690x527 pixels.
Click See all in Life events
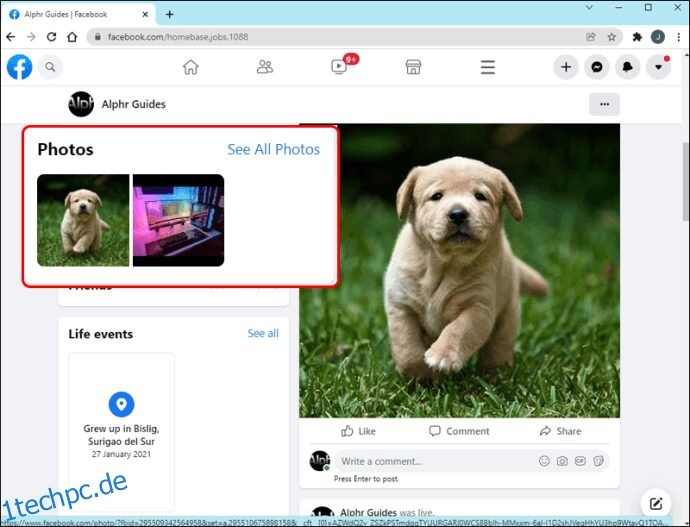[x=263, y=333]
